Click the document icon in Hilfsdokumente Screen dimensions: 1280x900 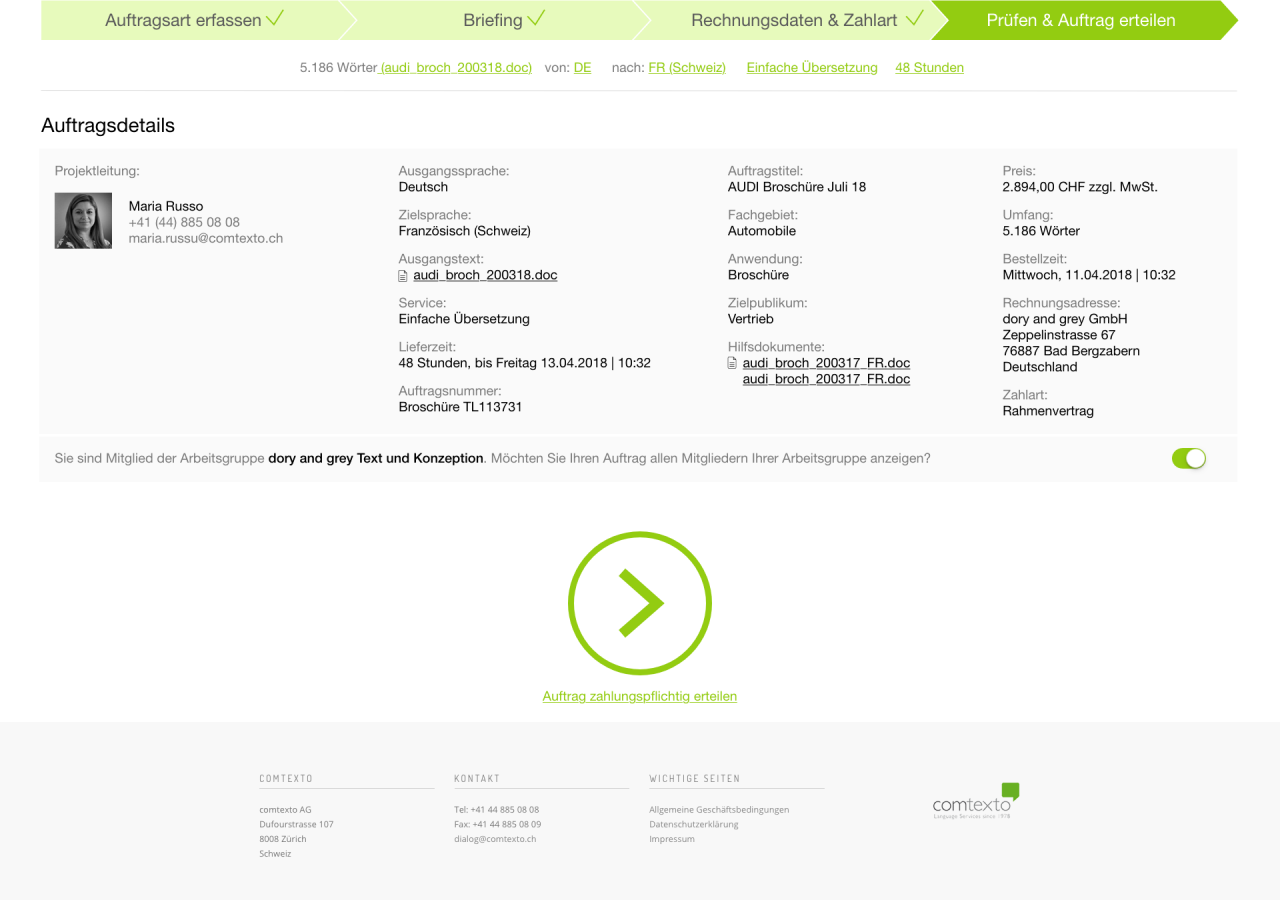(x=732, y=363)
